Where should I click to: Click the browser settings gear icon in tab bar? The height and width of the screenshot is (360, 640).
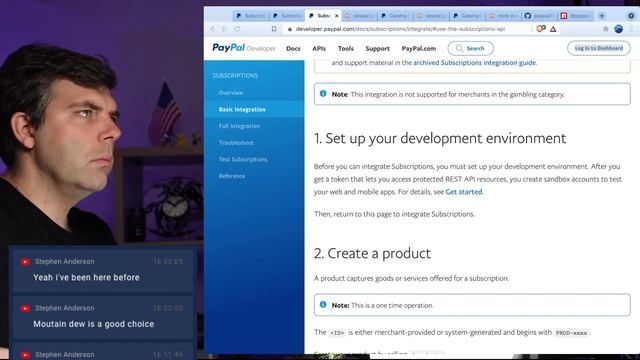point(631,16)
